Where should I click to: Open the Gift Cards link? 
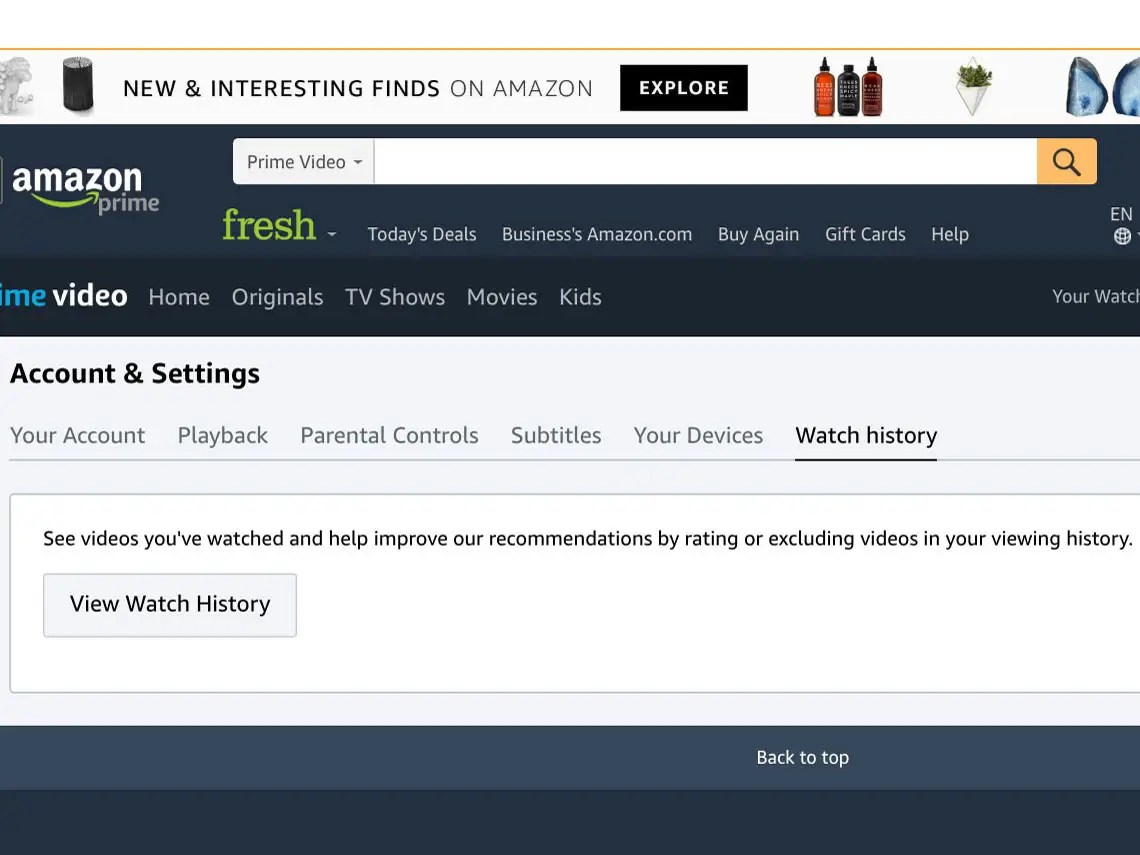[865, 234]
